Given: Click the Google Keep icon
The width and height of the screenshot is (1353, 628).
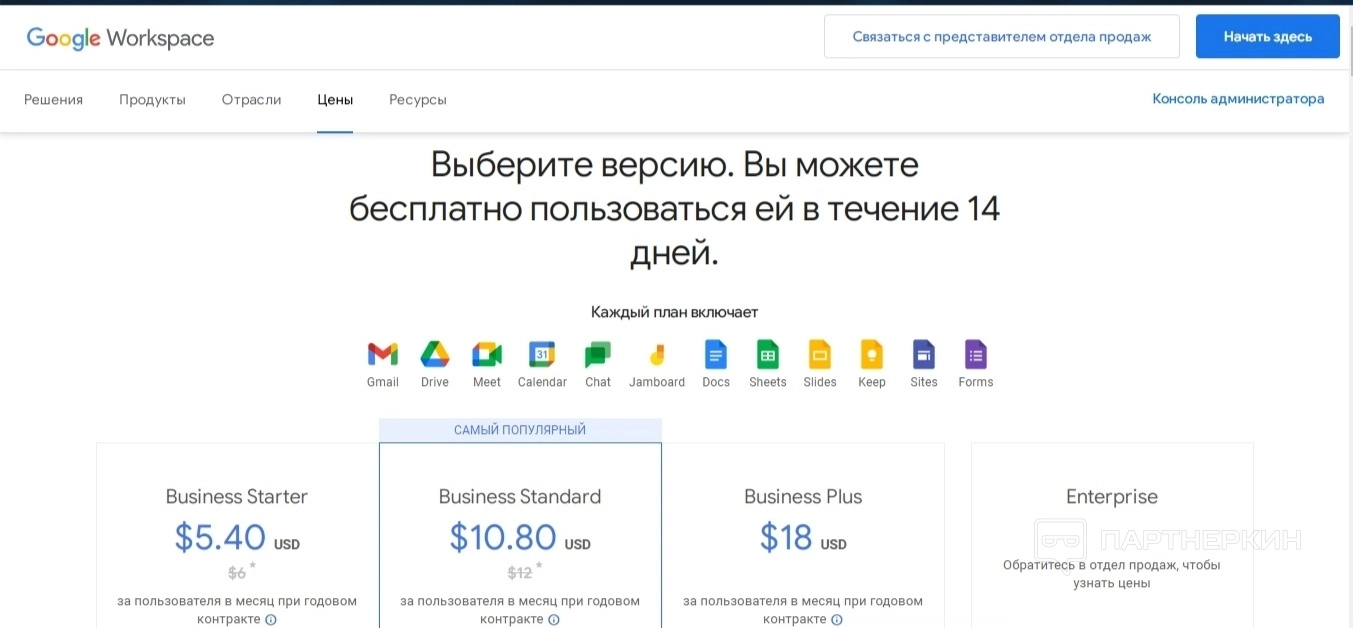Looking at the screenshot, I should click(872, 354).
